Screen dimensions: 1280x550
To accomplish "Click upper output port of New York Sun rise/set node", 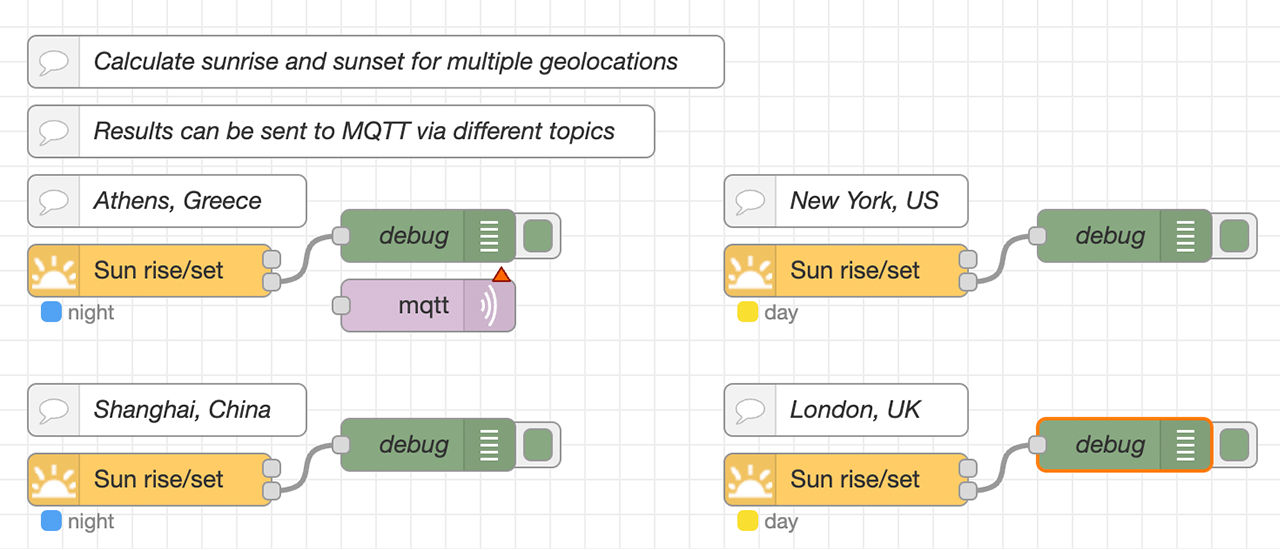I will pos(967,260).
